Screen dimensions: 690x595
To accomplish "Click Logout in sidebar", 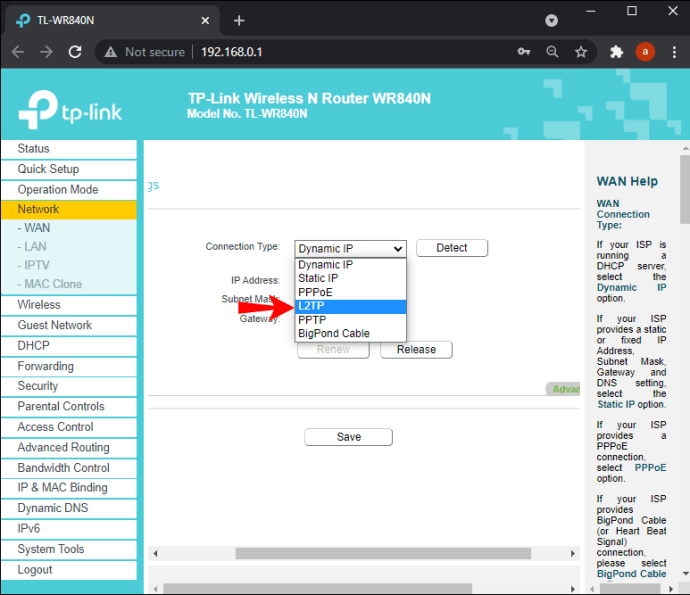I will point(69,570).
